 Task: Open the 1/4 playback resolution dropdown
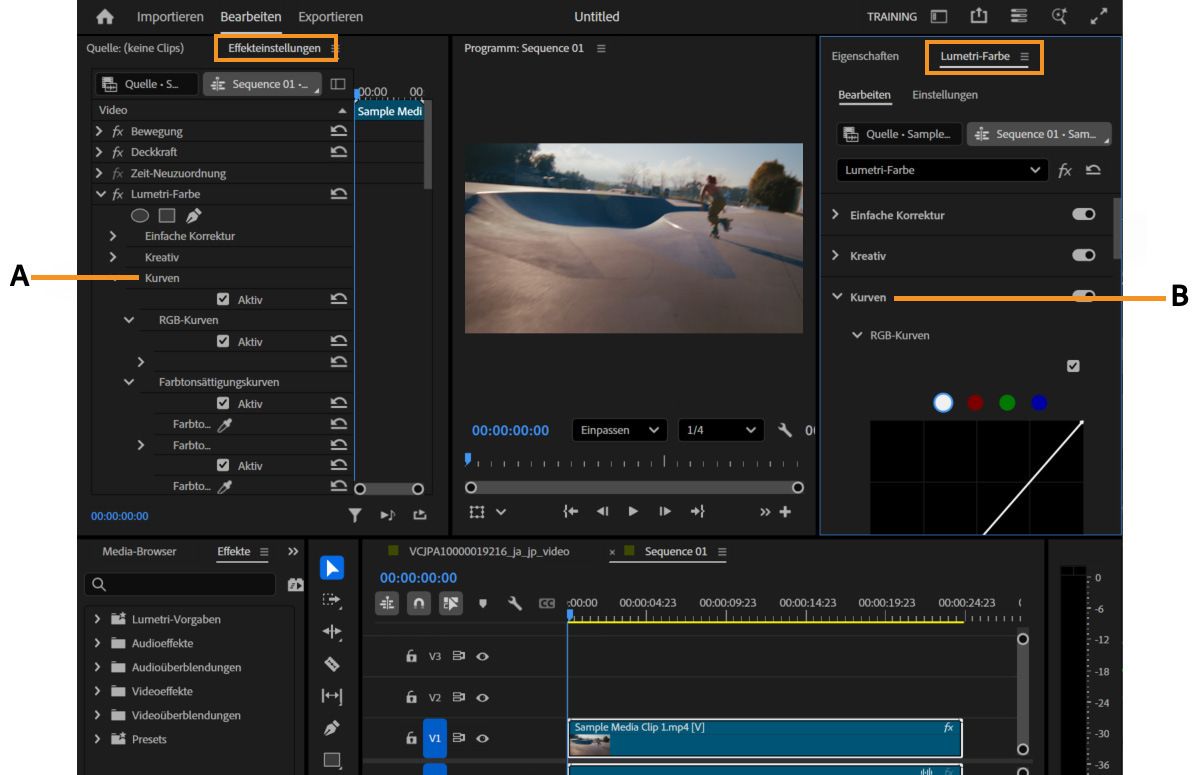(720, 430)
